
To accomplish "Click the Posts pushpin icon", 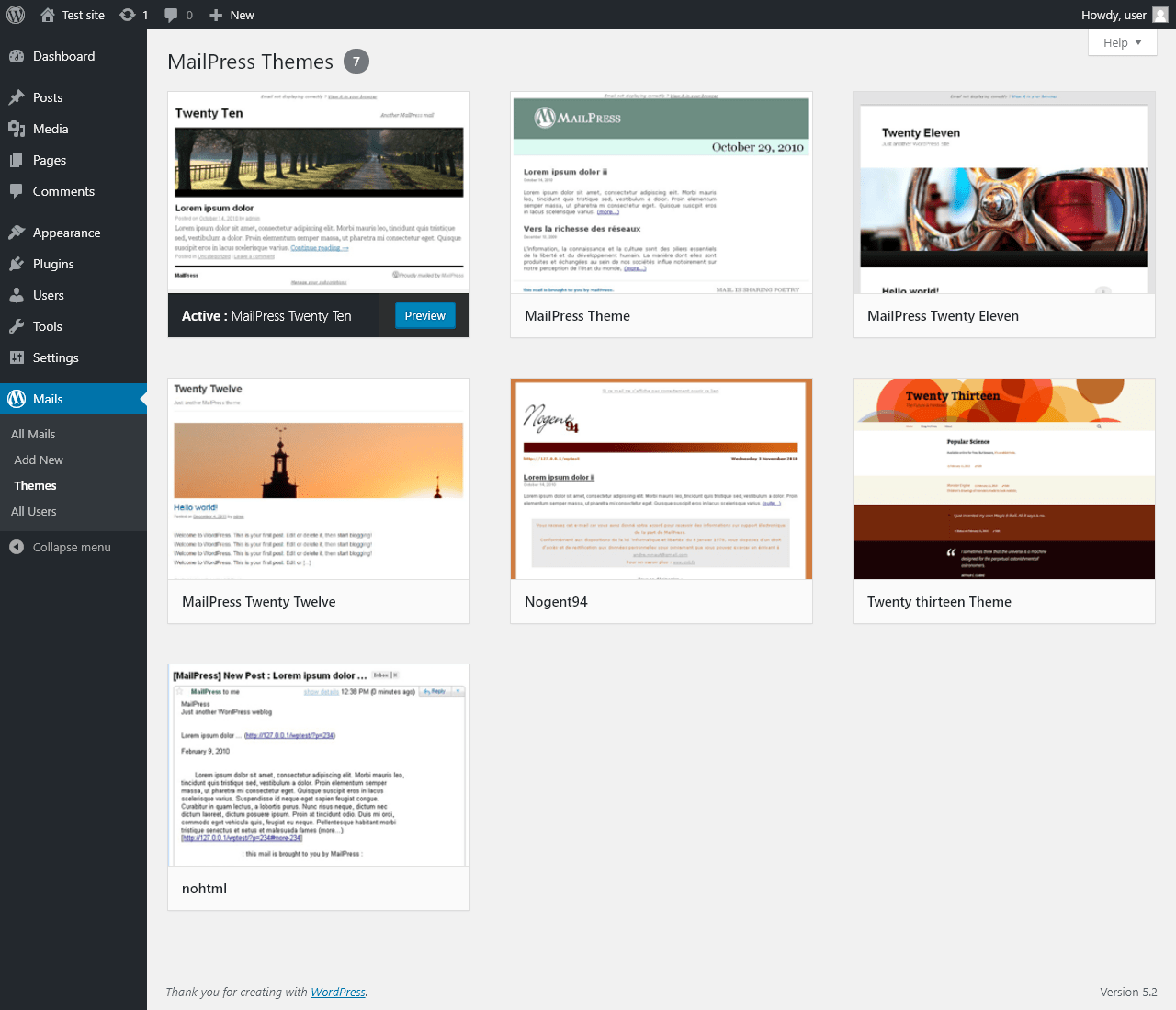I will (x=17, y=97).
